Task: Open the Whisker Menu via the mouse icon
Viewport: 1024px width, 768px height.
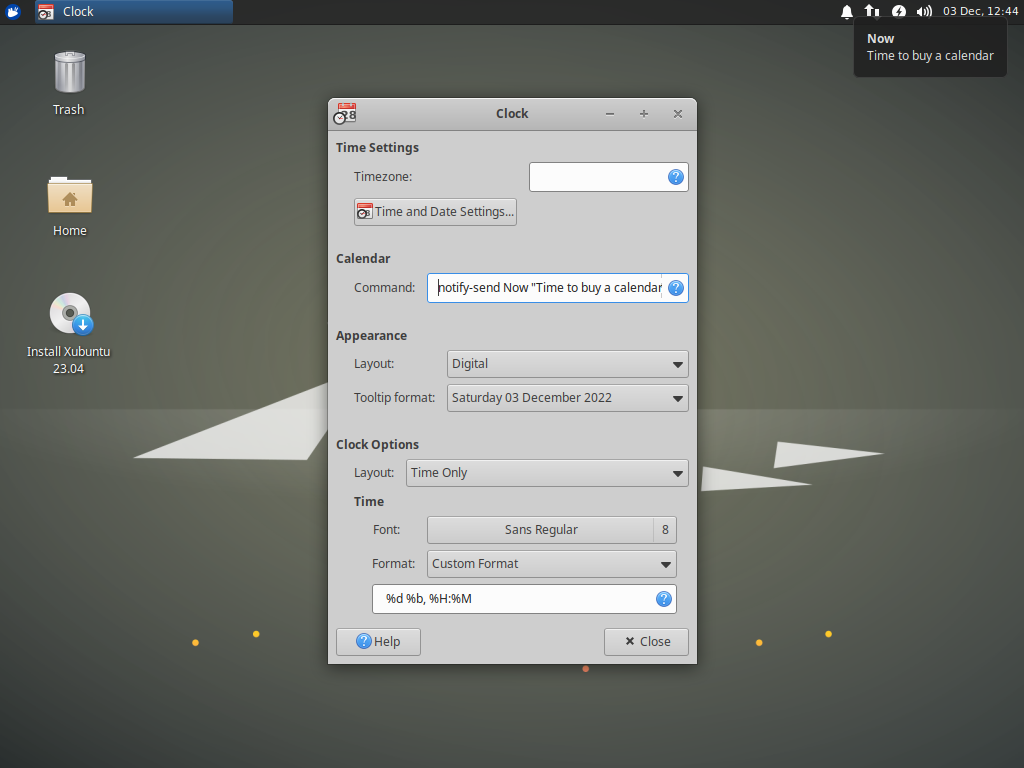Action: [12, 11]
